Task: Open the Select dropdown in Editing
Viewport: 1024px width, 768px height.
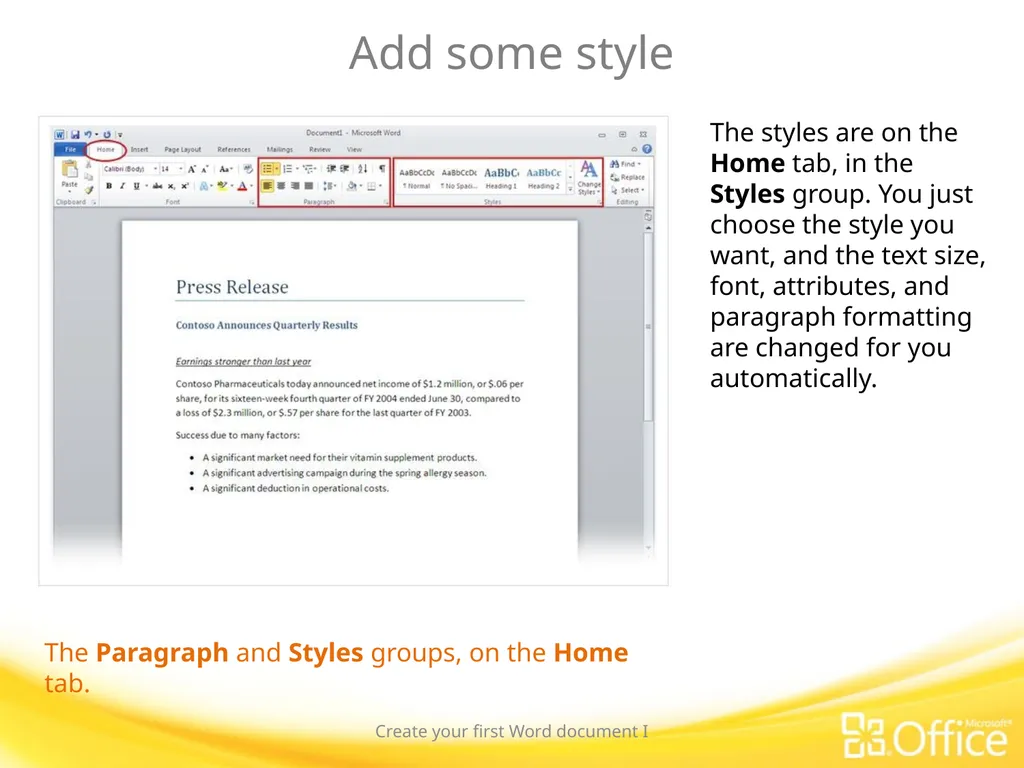Action: pyautogui.click(x=628, y=190)
